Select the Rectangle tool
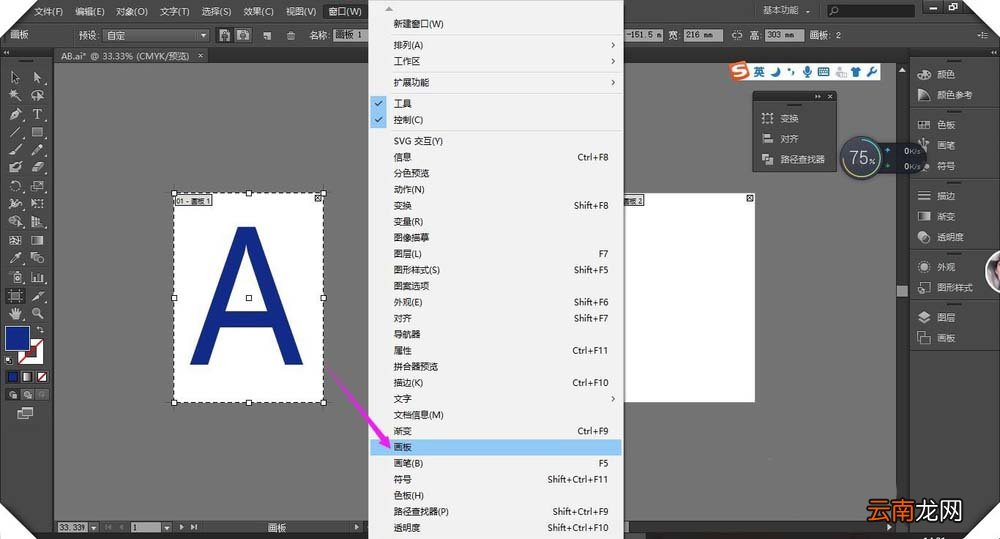 [x=38, y=132]
